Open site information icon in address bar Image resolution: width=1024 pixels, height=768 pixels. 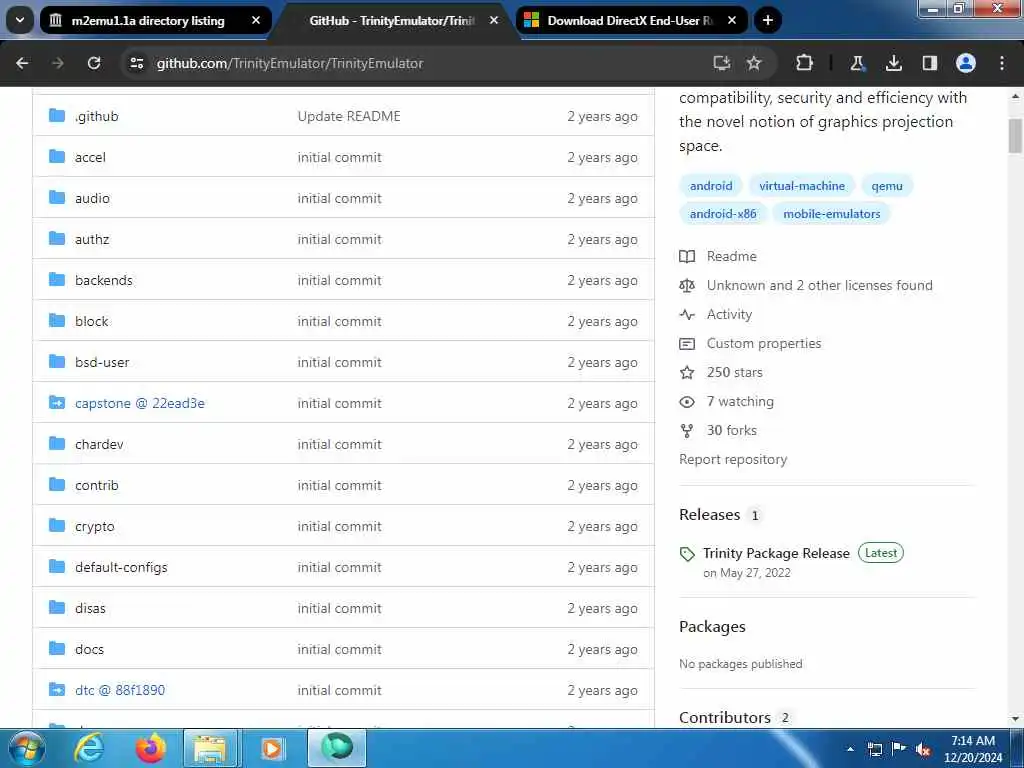pos(136,63)
